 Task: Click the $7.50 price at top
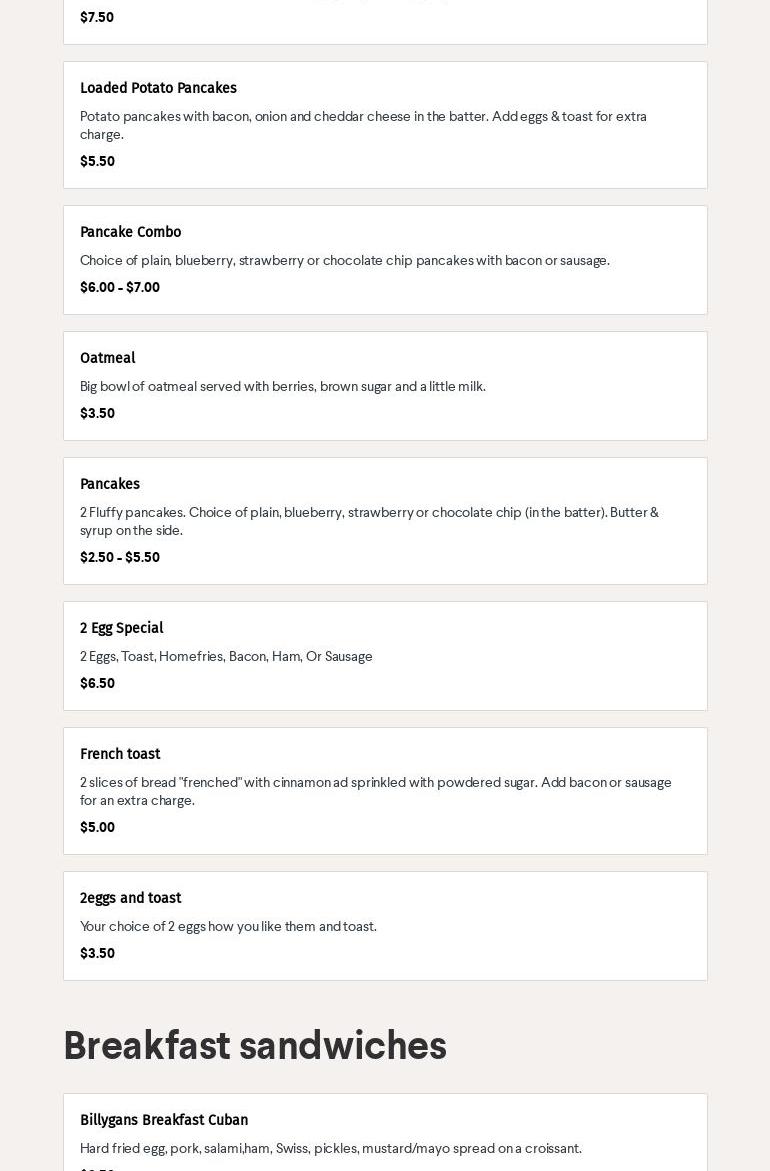click(x=97, y=17)
